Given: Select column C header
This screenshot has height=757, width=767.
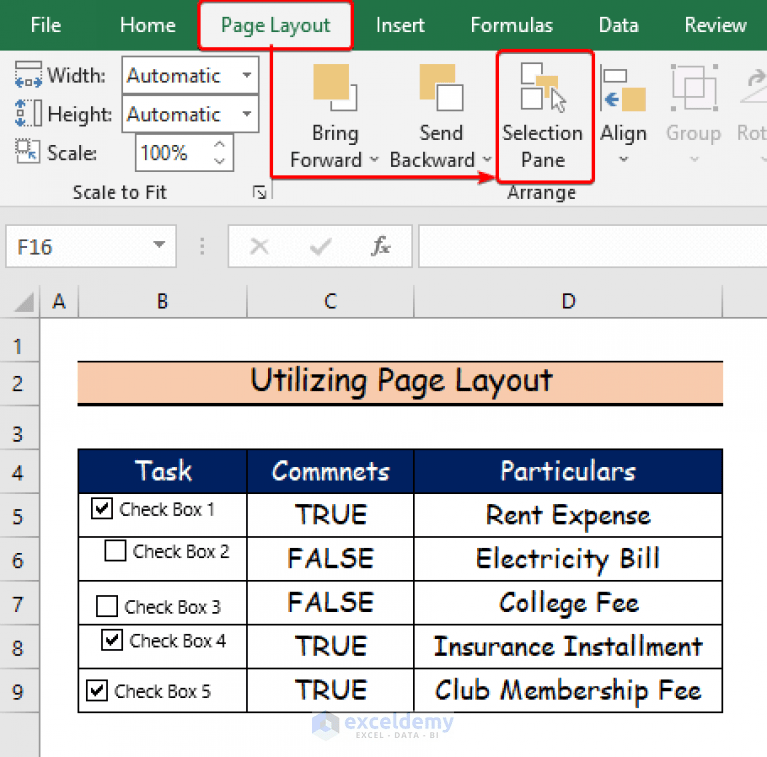Looking at the screenshot, I should (x=330, y=302).
